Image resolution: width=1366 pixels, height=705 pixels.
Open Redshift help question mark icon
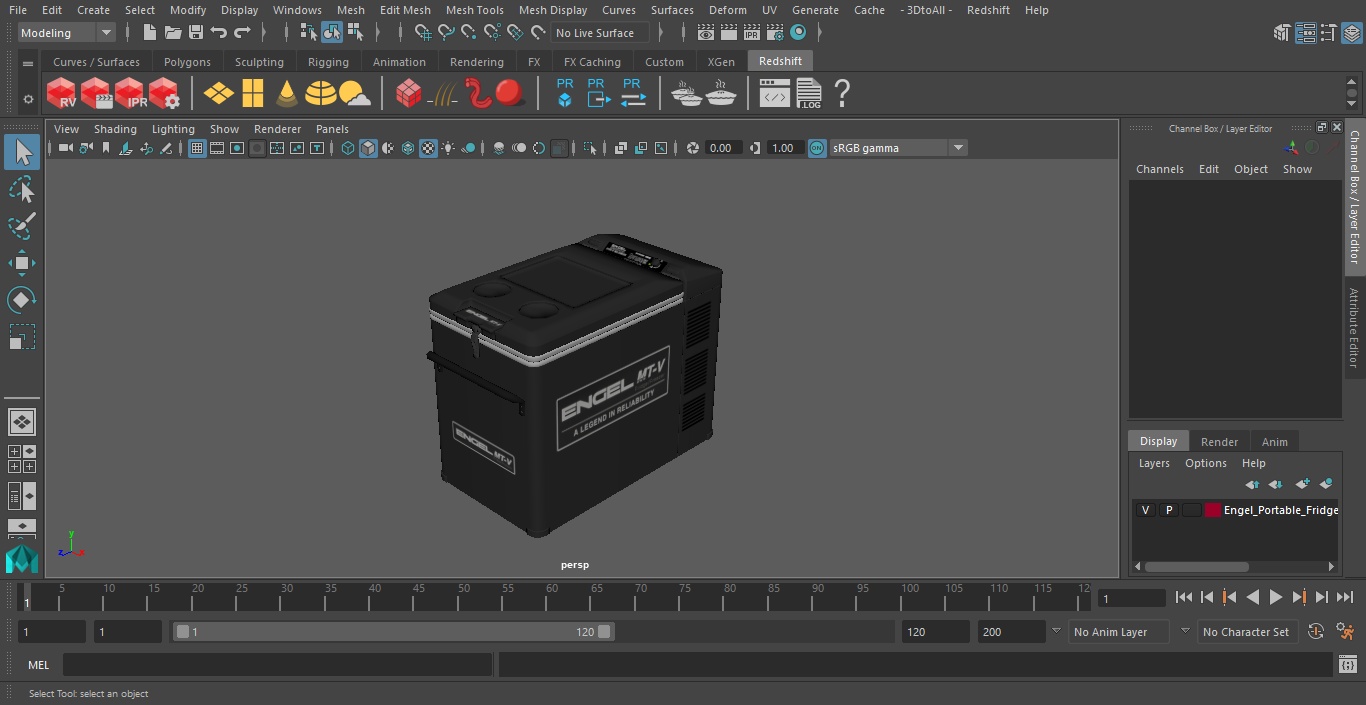tap(842, 93)
